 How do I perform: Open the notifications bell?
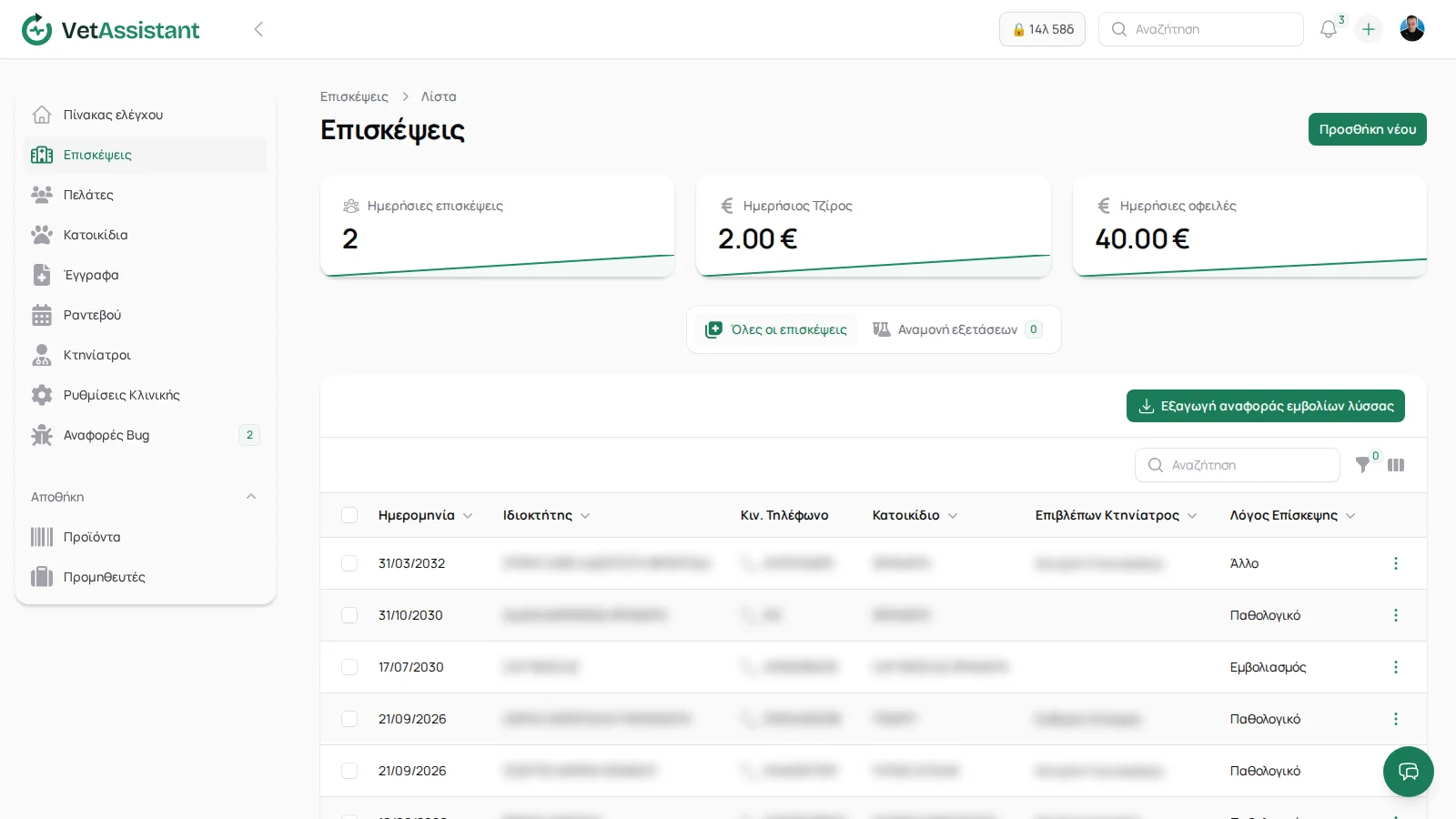click(1329, 29)
